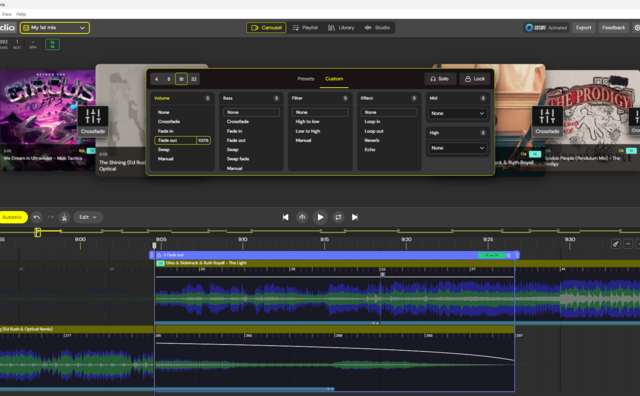Switch to Playlist view

point(305,28)
